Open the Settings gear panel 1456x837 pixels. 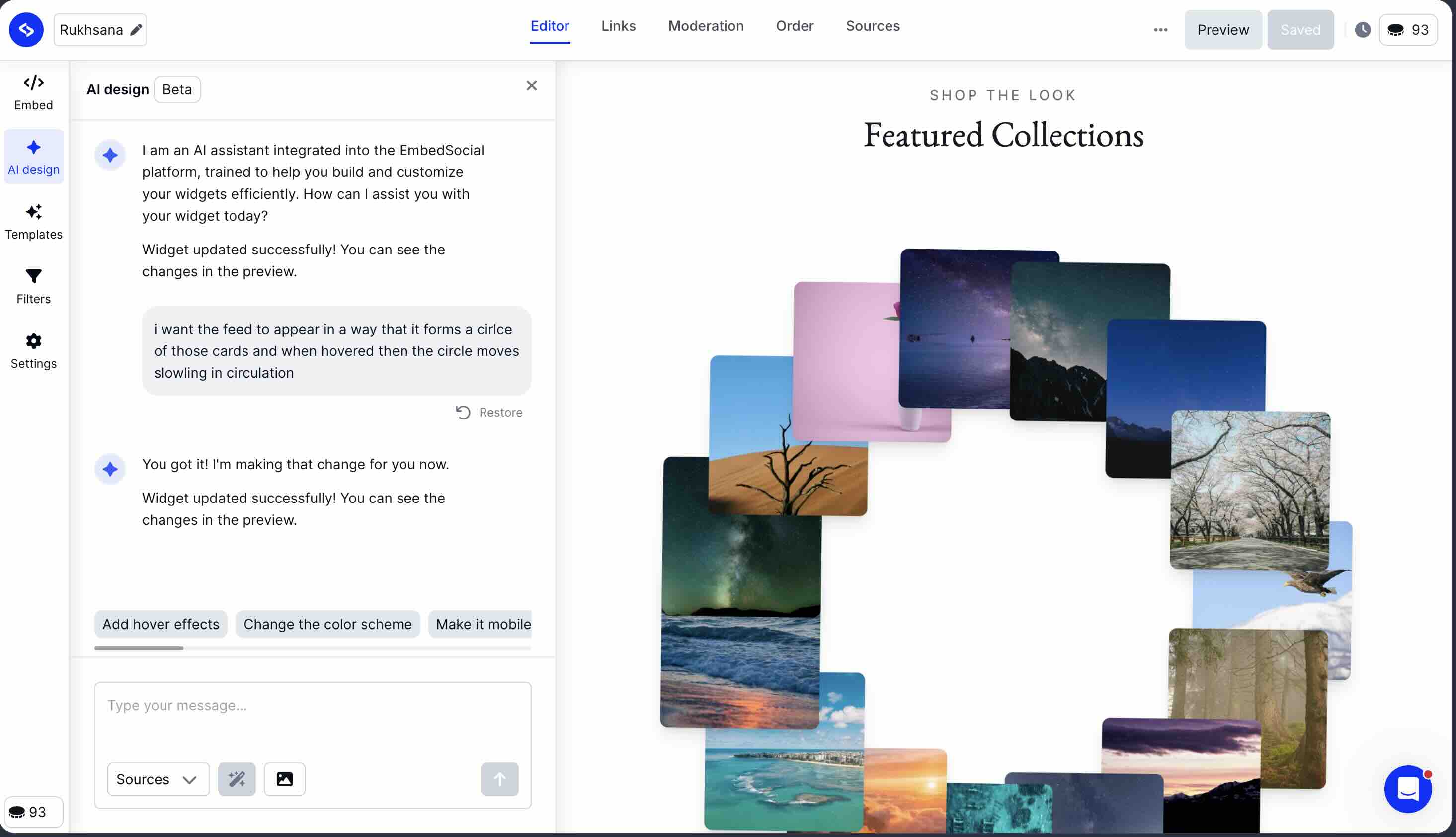point(33,351)
